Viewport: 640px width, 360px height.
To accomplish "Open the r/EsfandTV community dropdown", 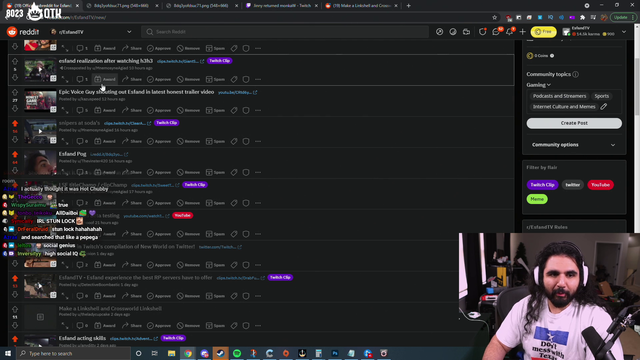I will point(91,32).
